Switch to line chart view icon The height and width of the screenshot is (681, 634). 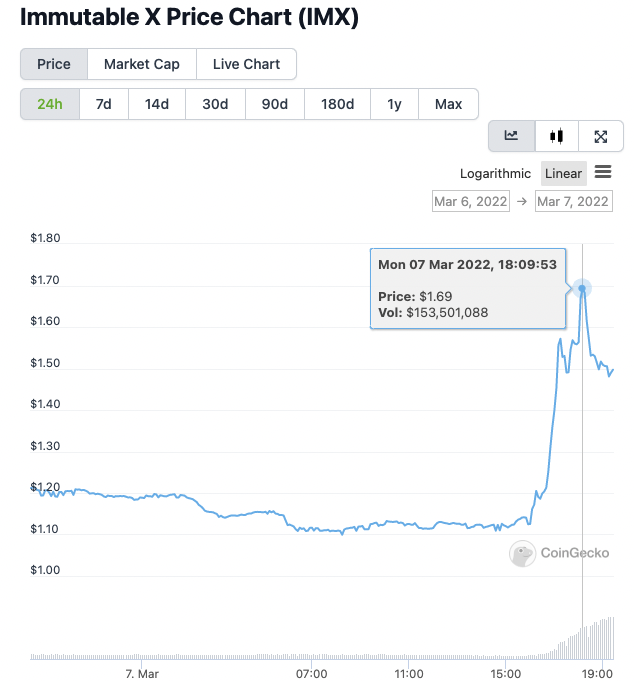511,136
